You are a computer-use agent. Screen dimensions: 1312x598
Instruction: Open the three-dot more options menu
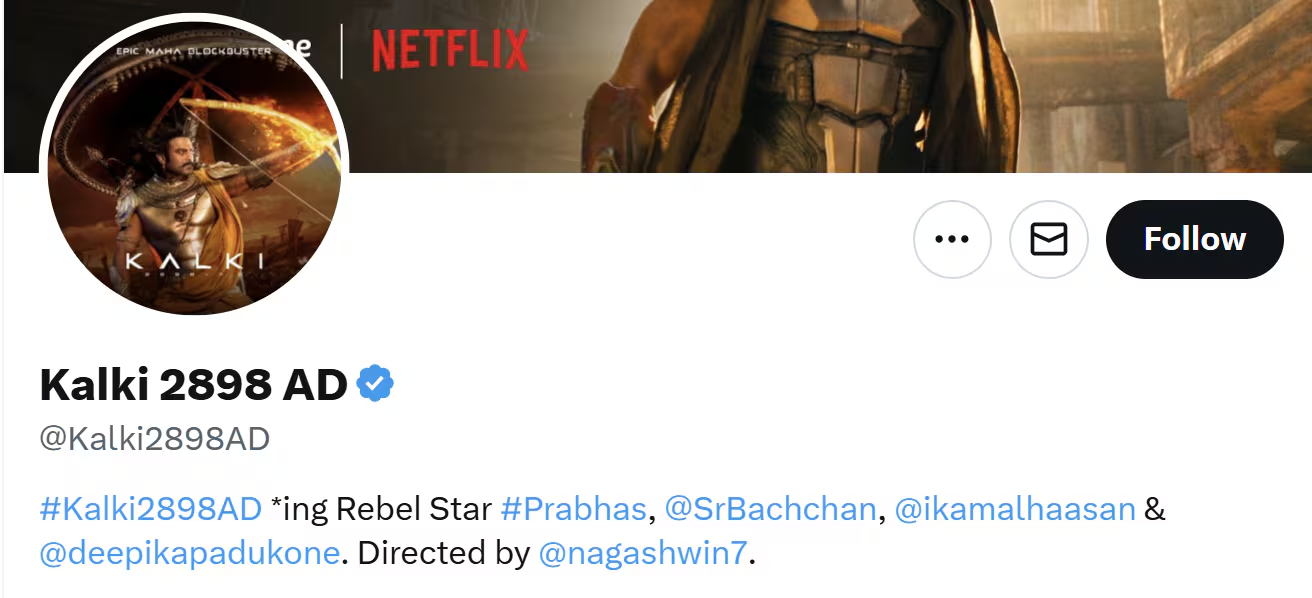tap(951, 239)
